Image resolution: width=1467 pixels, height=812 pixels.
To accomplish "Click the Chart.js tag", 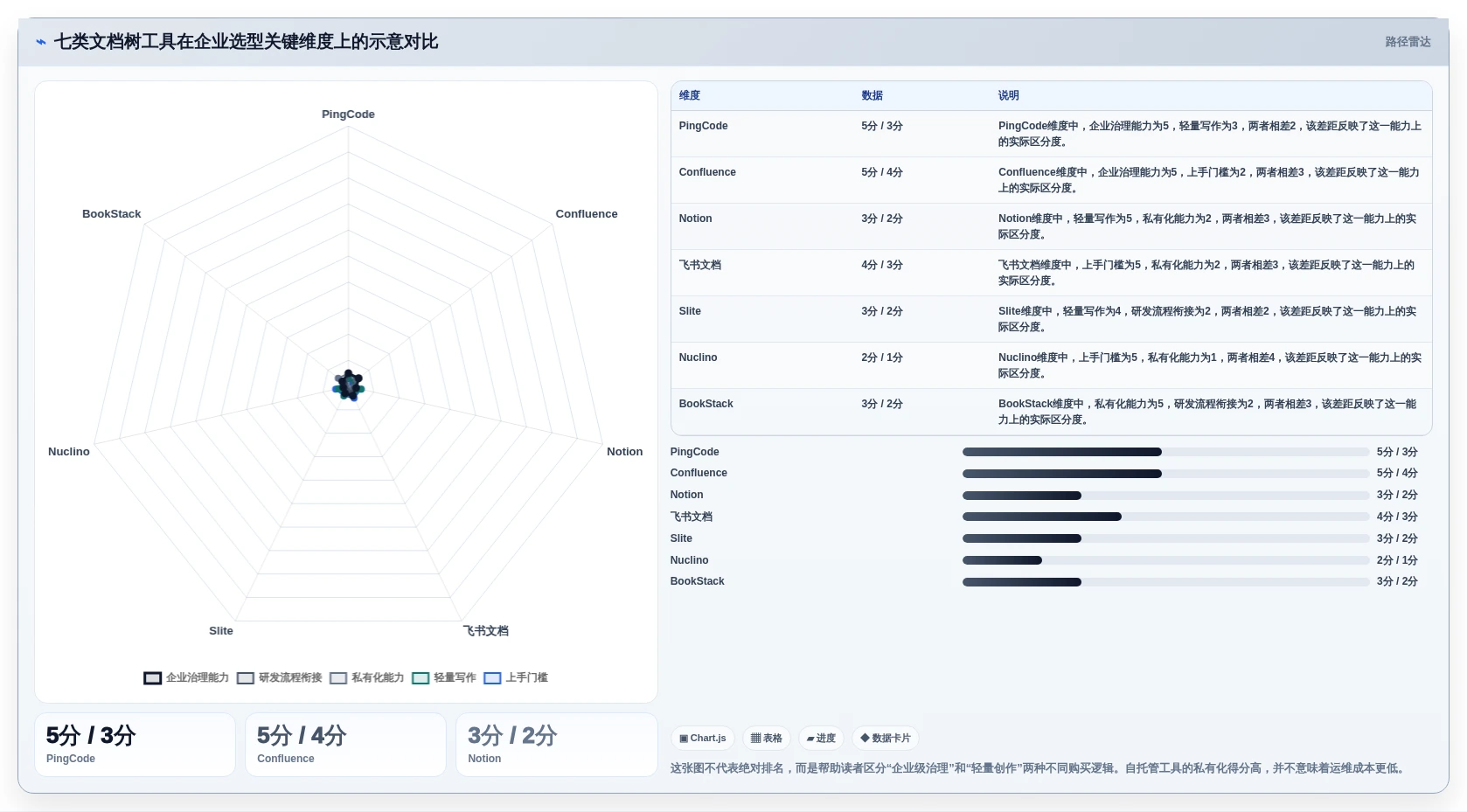I will point(703,739).
